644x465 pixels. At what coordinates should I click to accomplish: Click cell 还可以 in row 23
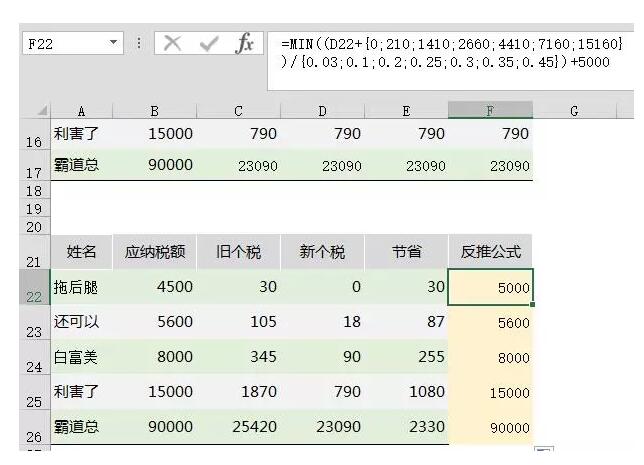[81, 322]
